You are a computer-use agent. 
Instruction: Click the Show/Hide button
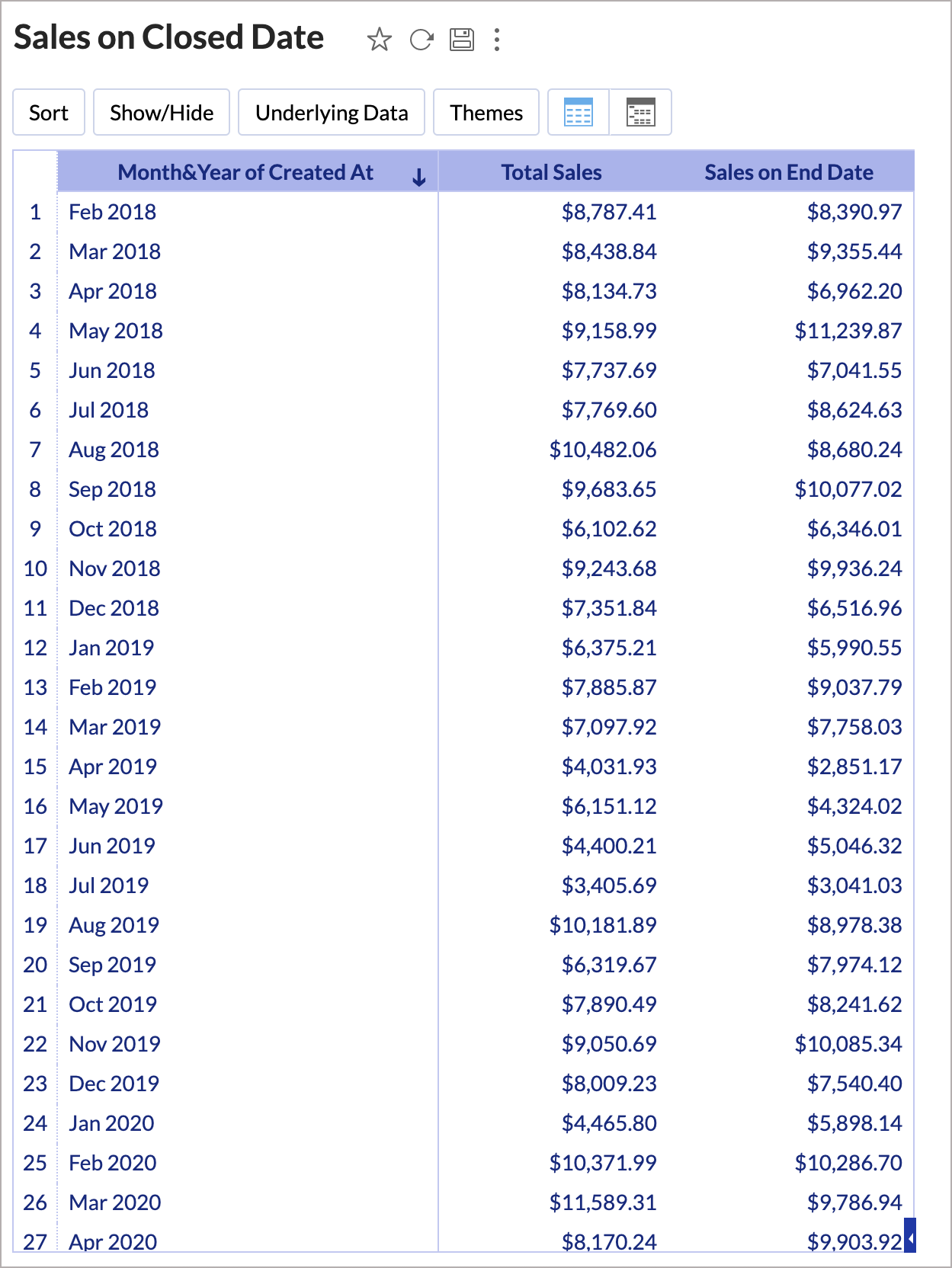(161, 112)
